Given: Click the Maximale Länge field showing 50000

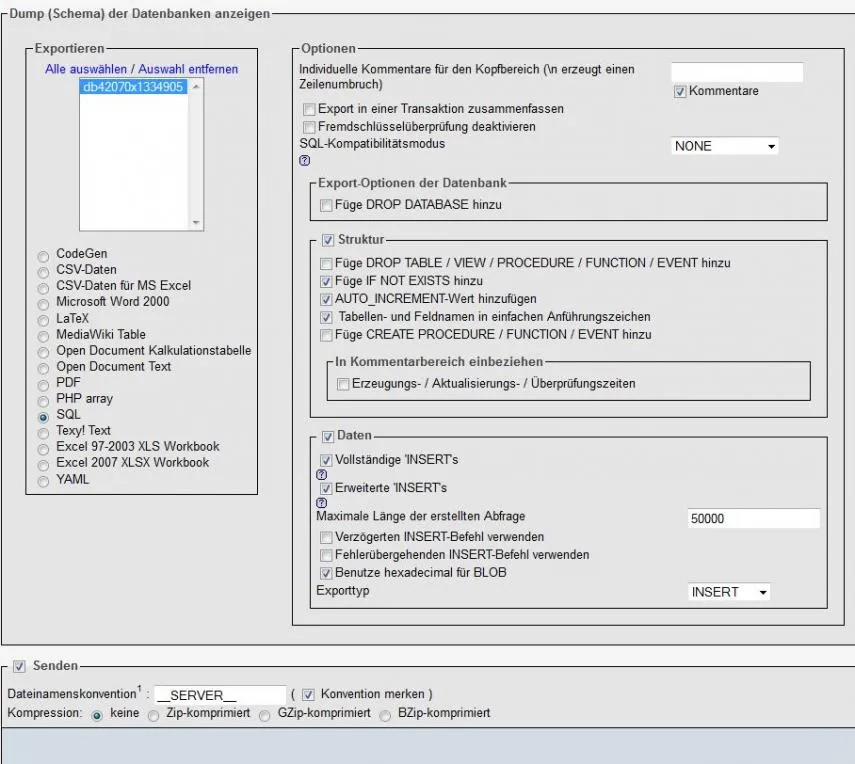Looking at the screenshot, I should [754, 519].
